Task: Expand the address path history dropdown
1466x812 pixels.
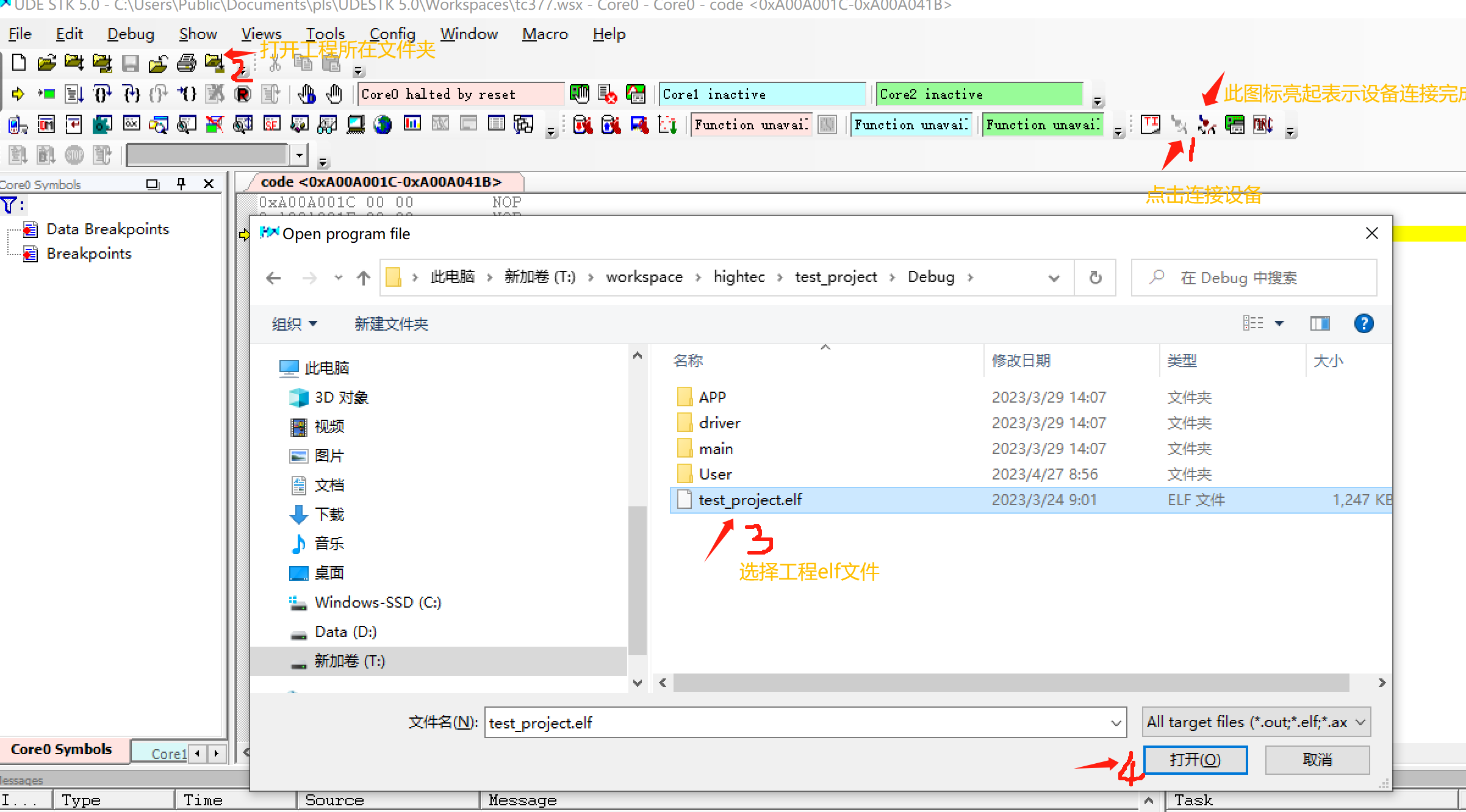Action: point(1054,278)
